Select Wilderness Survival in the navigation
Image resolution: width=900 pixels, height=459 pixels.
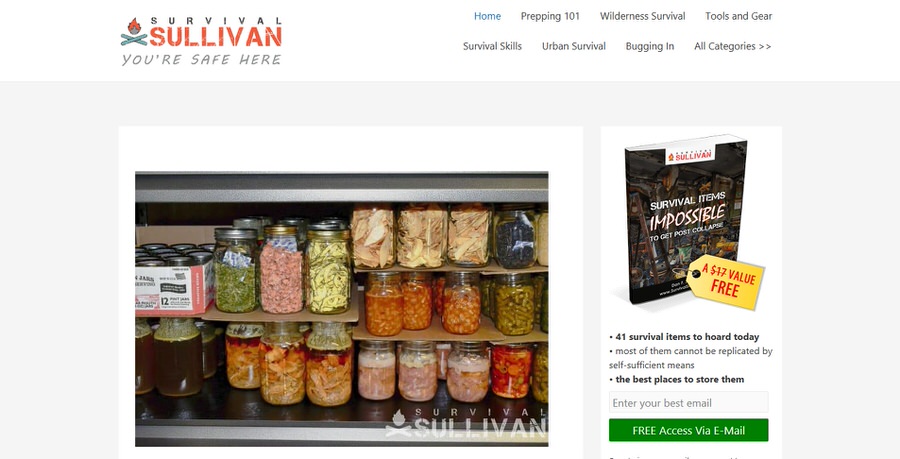coord(642,16)
